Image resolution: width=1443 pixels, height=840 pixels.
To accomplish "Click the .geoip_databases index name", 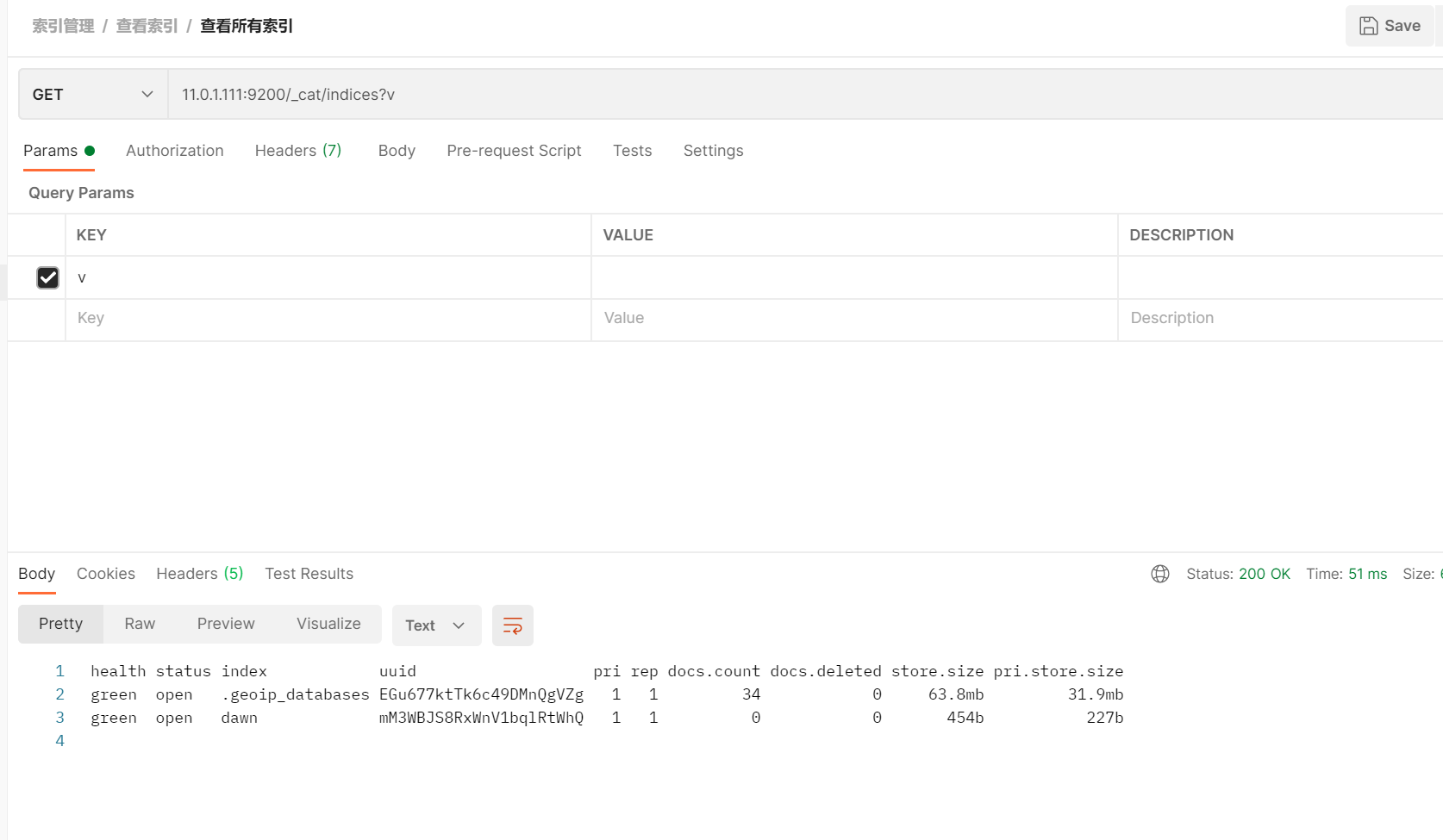I will click(x=295, y=694).
